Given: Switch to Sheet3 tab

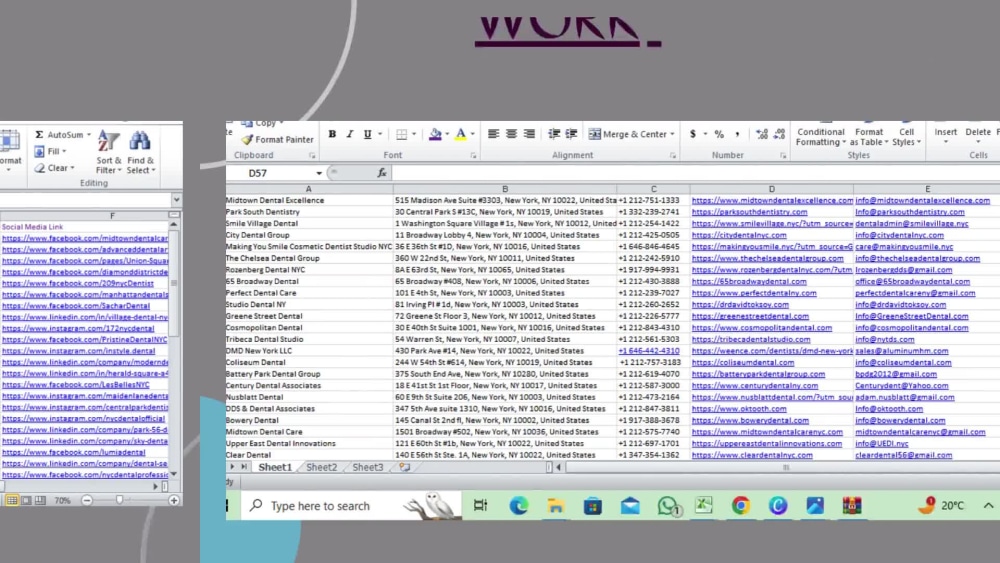Looking at the screenshot, I should click(368, 467).
